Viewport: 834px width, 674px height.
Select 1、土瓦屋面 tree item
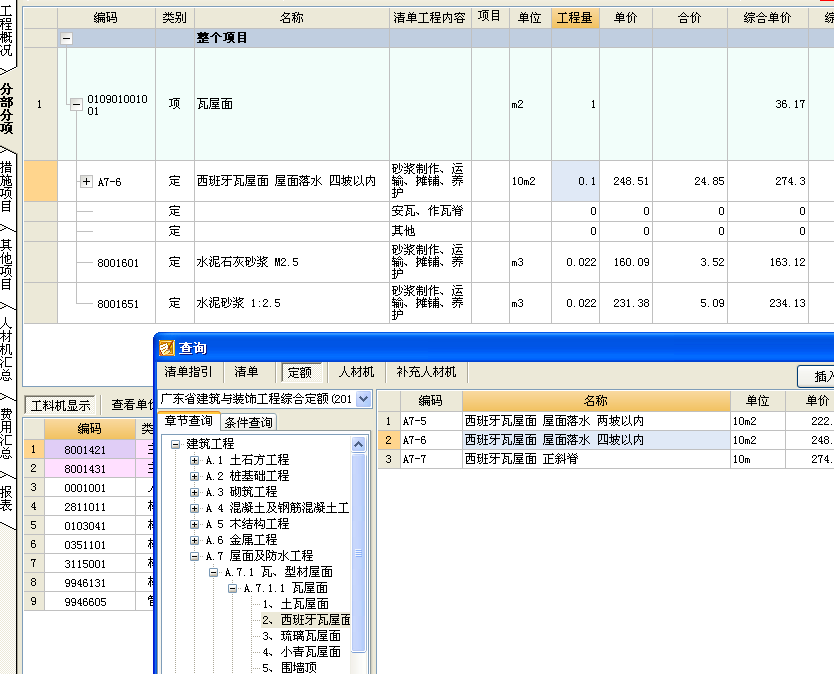(x=295, y=604)
